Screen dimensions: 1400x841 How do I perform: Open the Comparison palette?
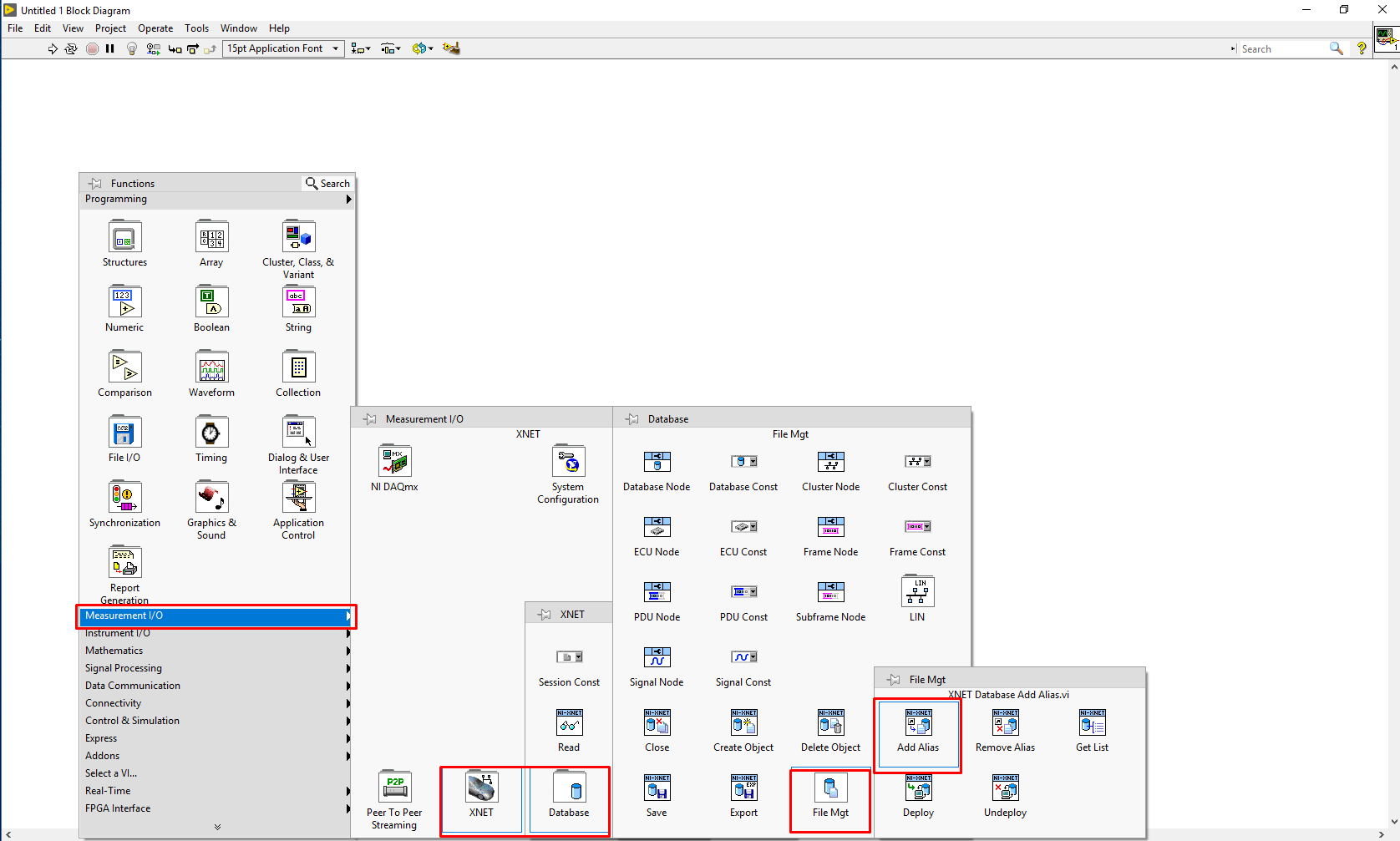[x=124, y=367]
